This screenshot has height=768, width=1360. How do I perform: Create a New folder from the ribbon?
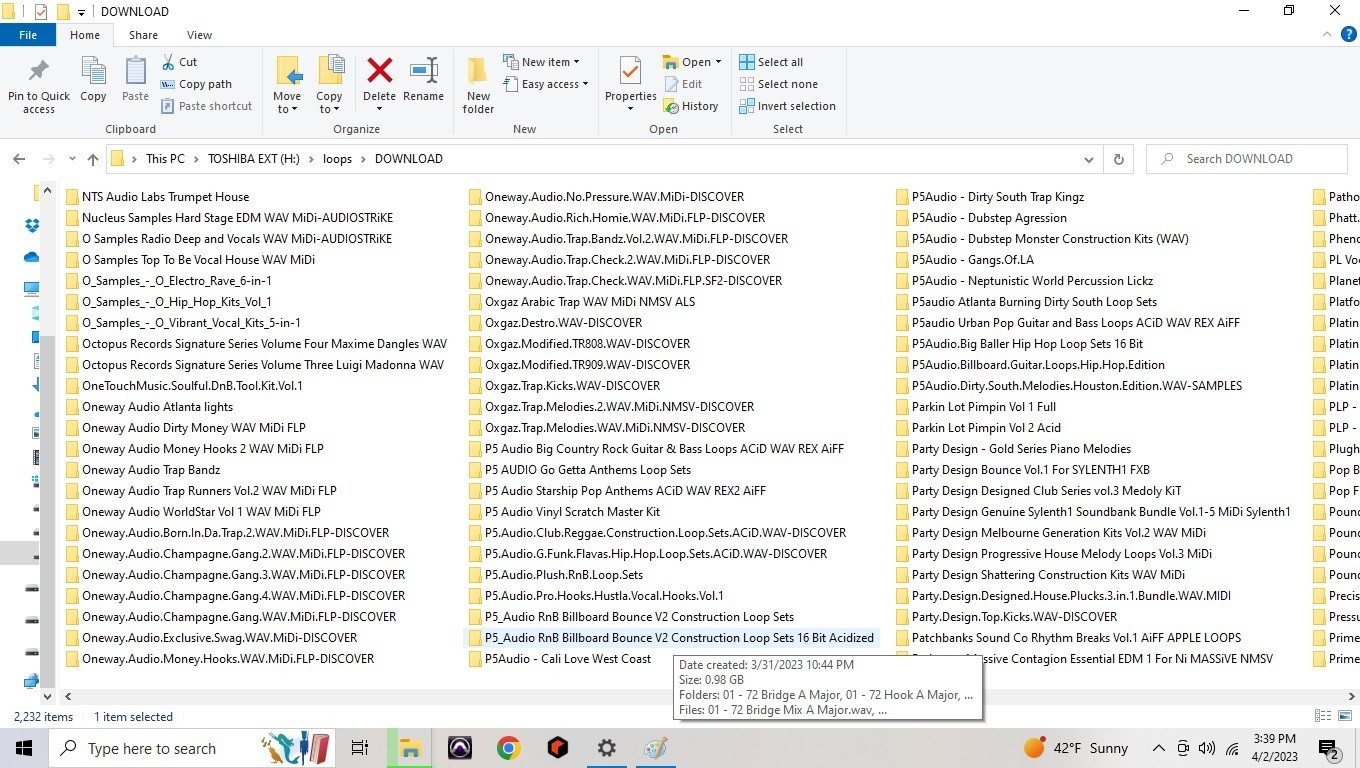[x=478, y=85]
